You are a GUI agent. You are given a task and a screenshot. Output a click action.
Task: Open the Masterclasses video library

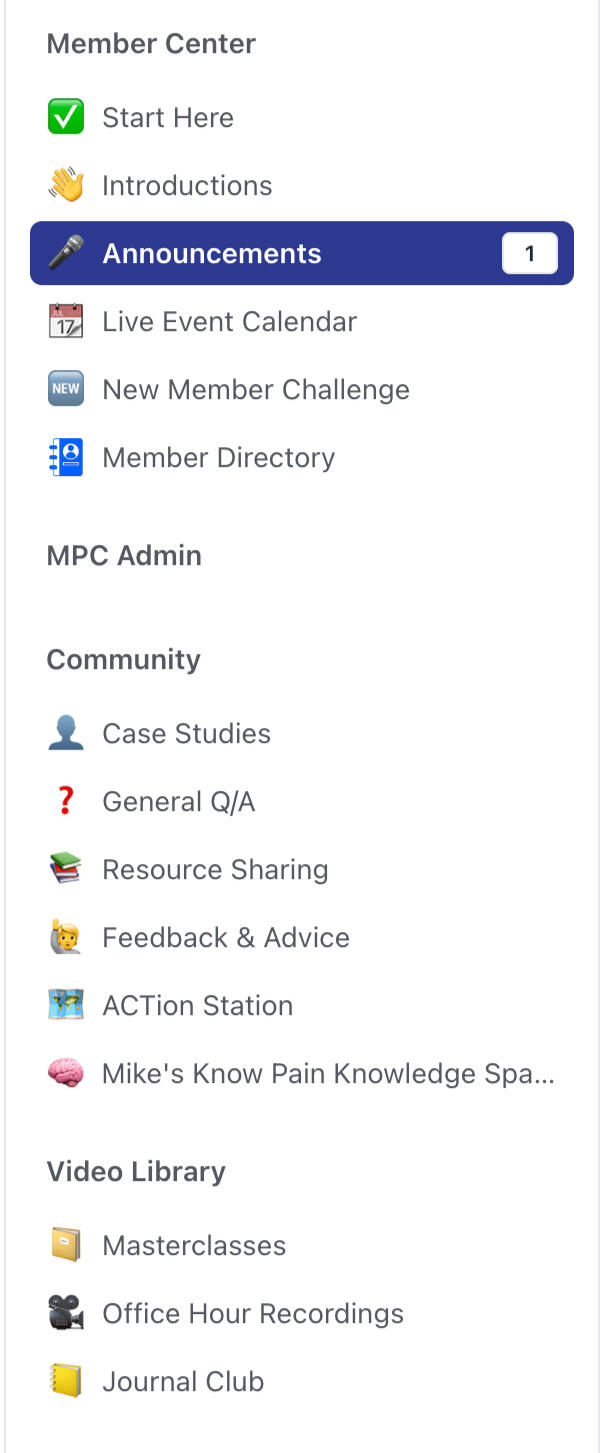(x=194, y=1245)
